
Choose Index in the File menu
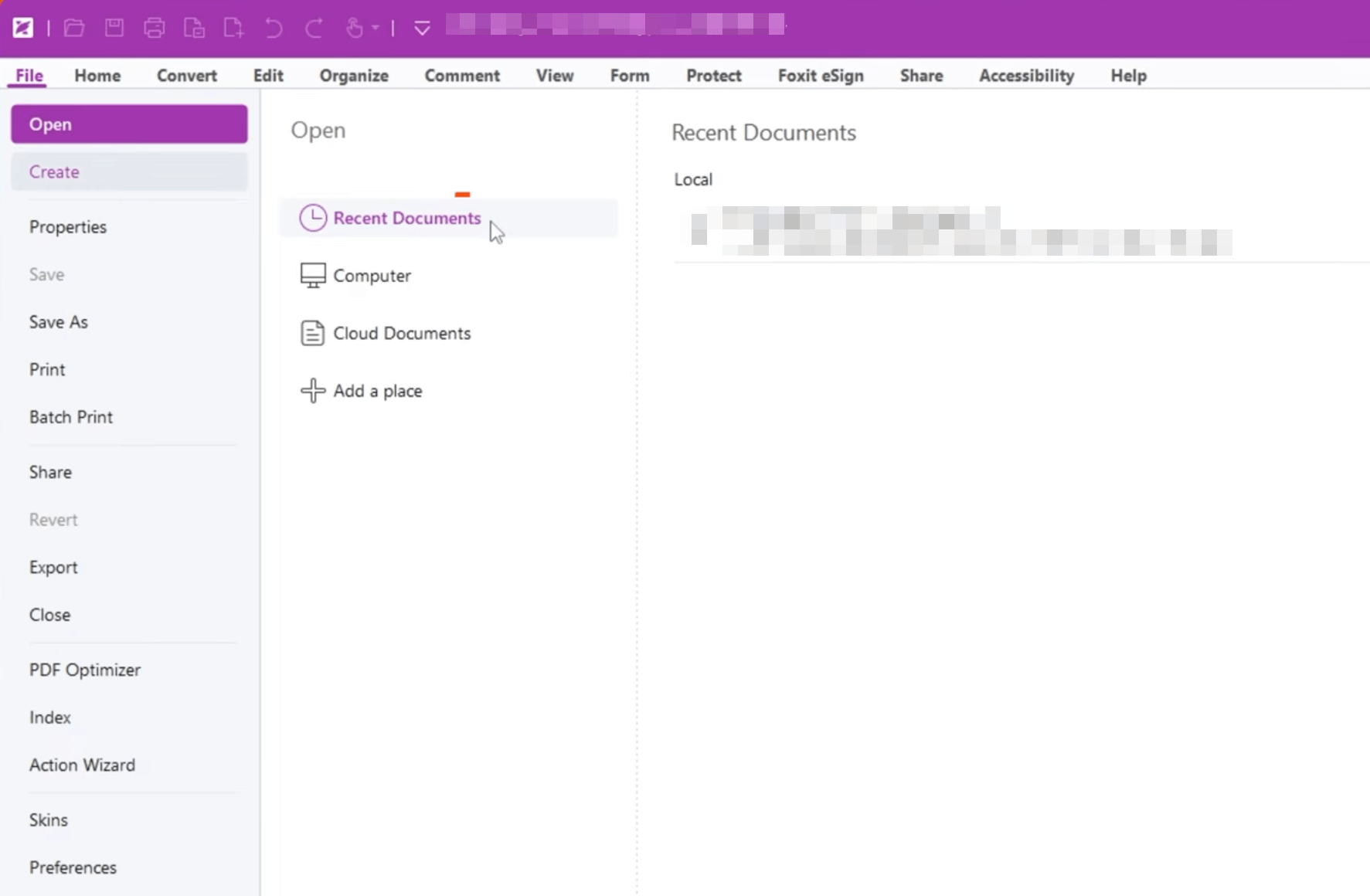[50, 718]
